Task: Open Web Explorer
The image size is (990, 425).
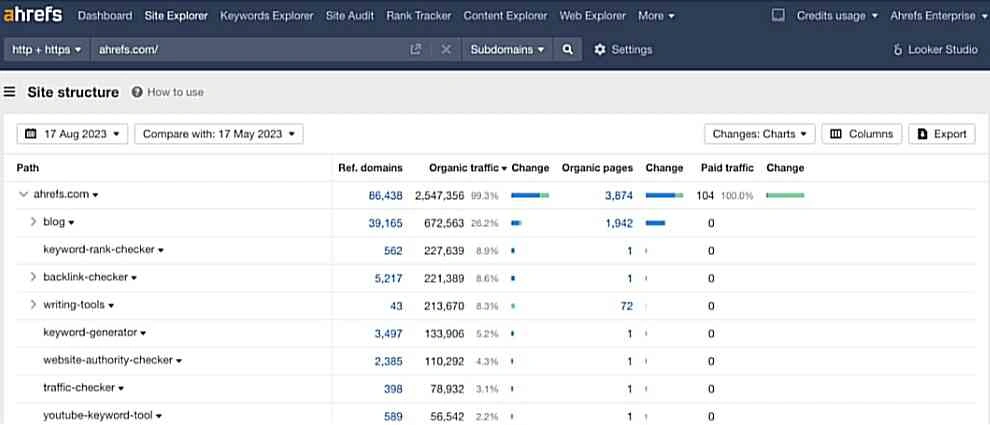Action: point(593,16)
